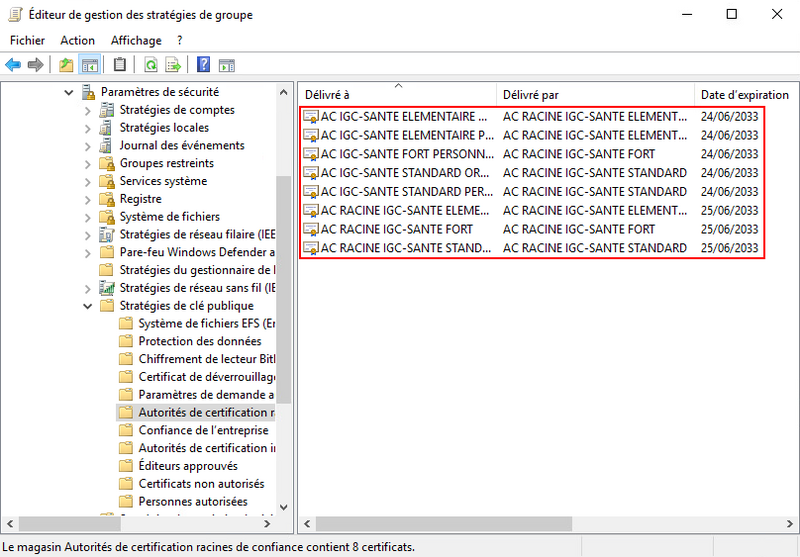Expand the Stratégies de comptes node
The height and width of the screenshot is (557, 800).
88,110
